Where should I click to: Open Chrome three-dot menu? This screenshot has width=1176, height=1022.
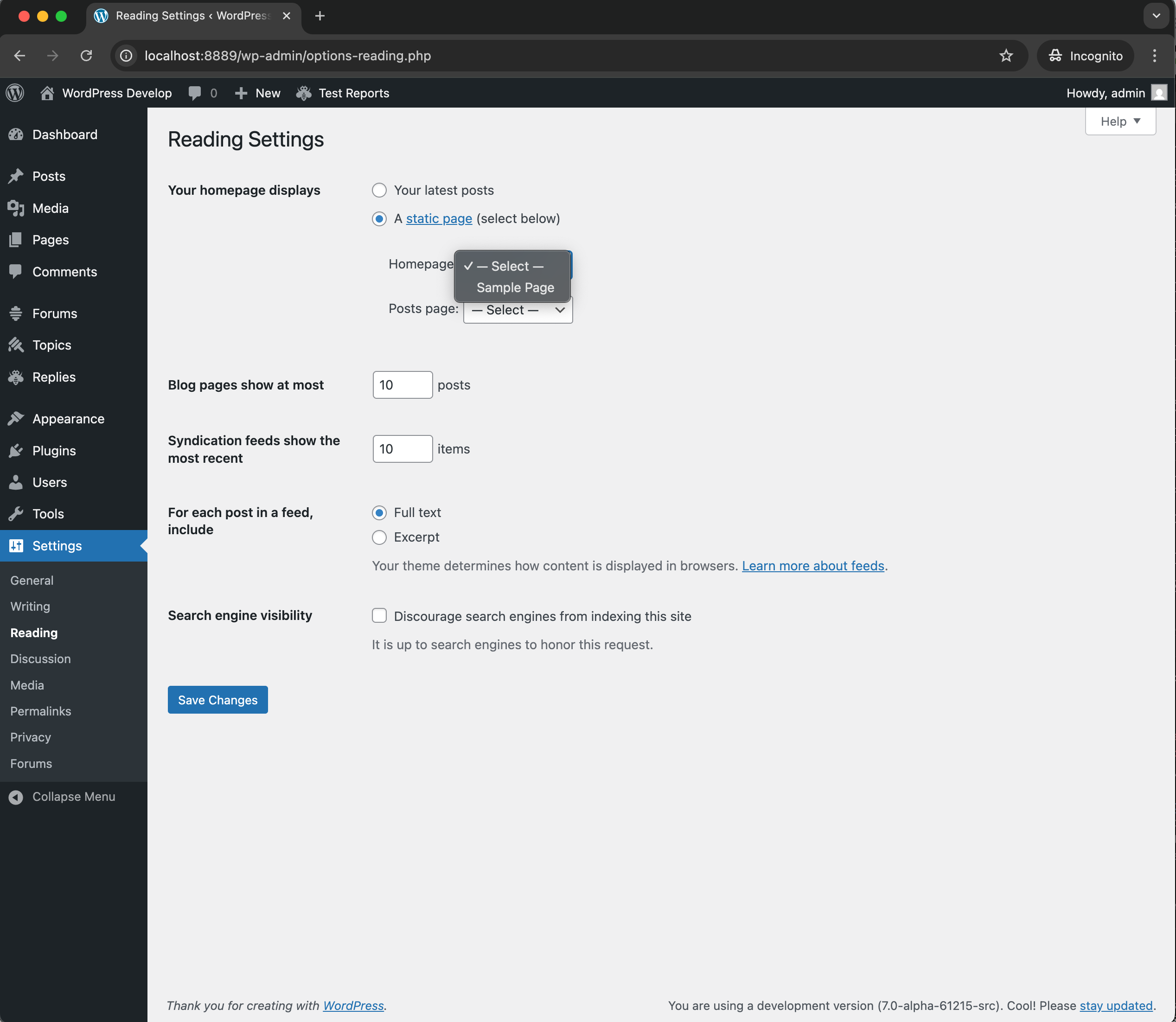pos(1154,56)
